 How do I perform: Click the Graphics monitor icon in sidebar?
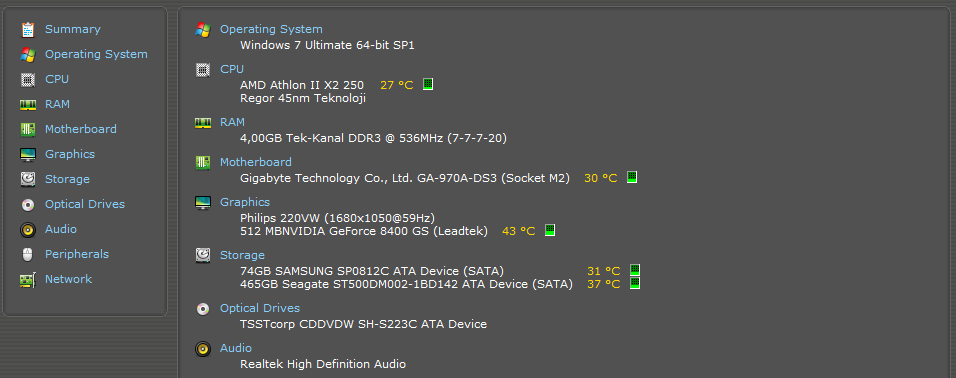point(27,154)
